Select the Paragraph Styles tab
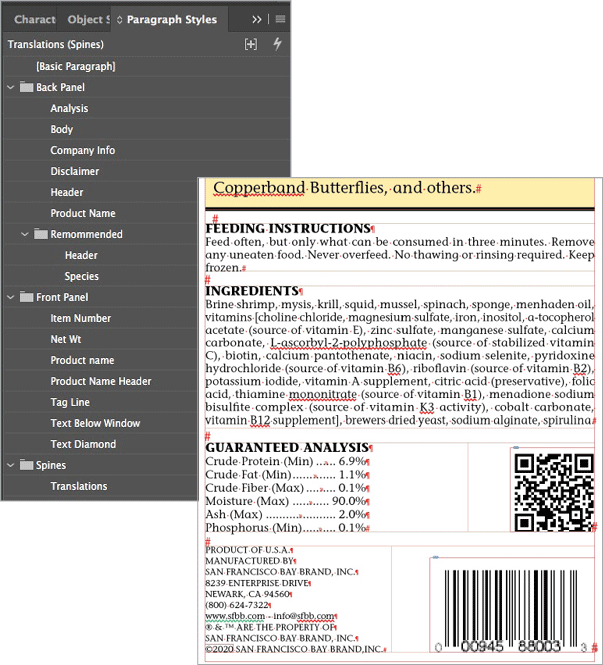 point(172,20)
